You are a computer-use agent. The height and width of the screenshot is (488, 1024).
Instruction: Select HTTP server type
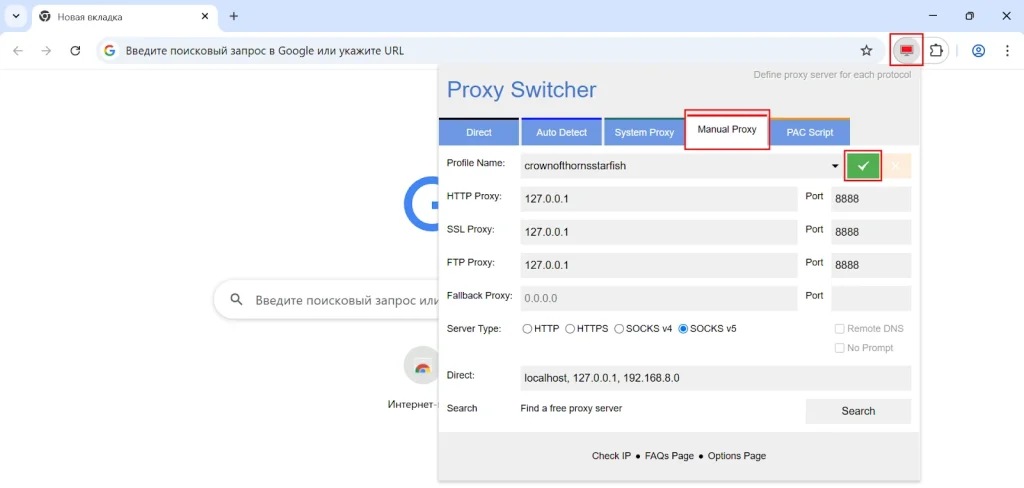click(x=527, y=329)
